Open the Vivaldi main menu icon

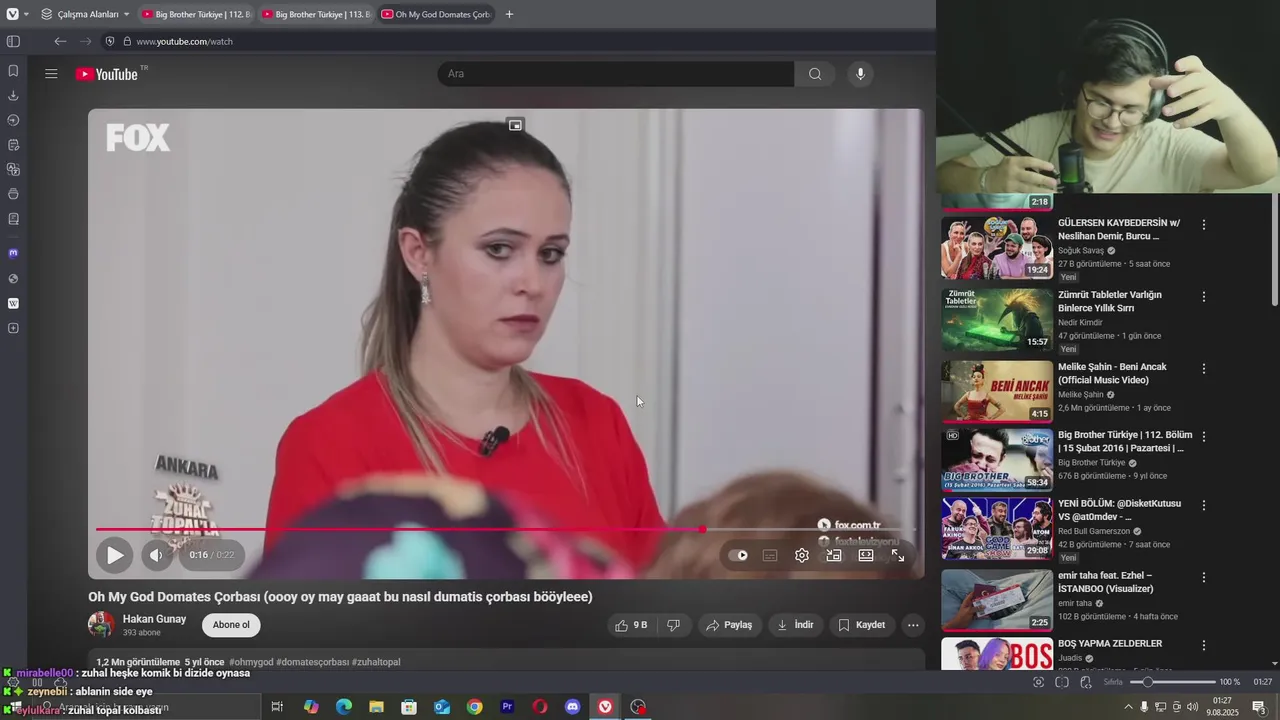click(x=12, y=14)
